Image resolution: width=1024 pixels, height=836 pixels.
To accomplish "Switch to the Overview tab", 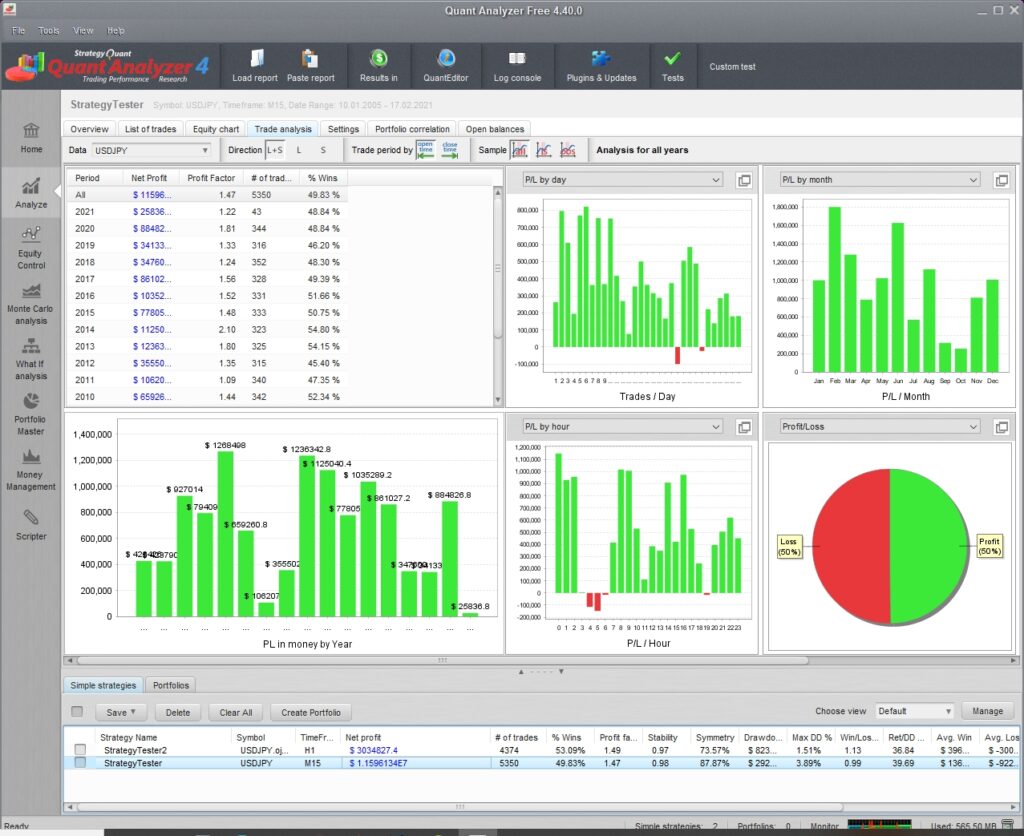I will pyautogui.click(x=89, y=129).
